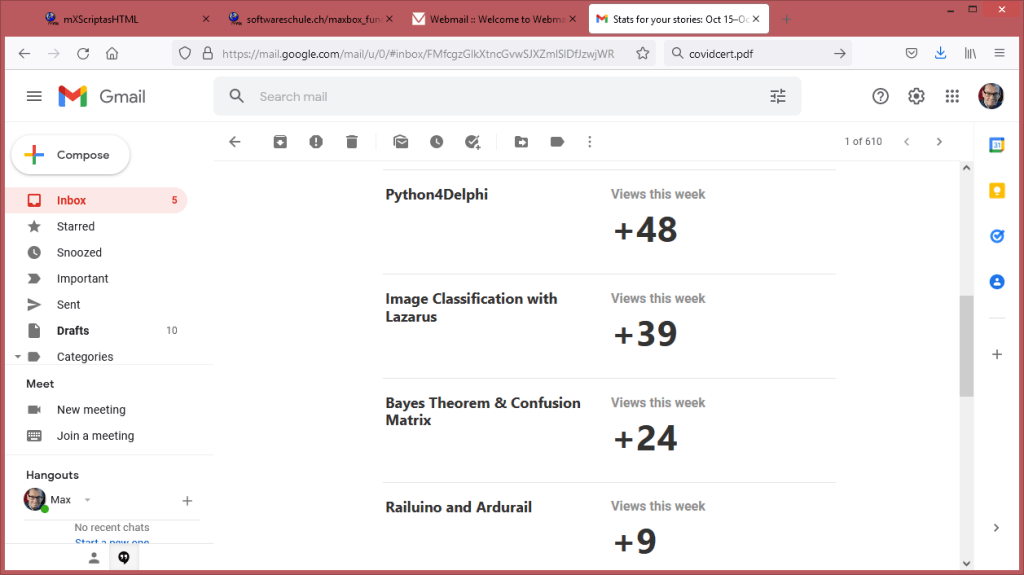Viewport: 1024px width, 575px height.
Task: Hide the right side panel
Action: tap(996, 528)
